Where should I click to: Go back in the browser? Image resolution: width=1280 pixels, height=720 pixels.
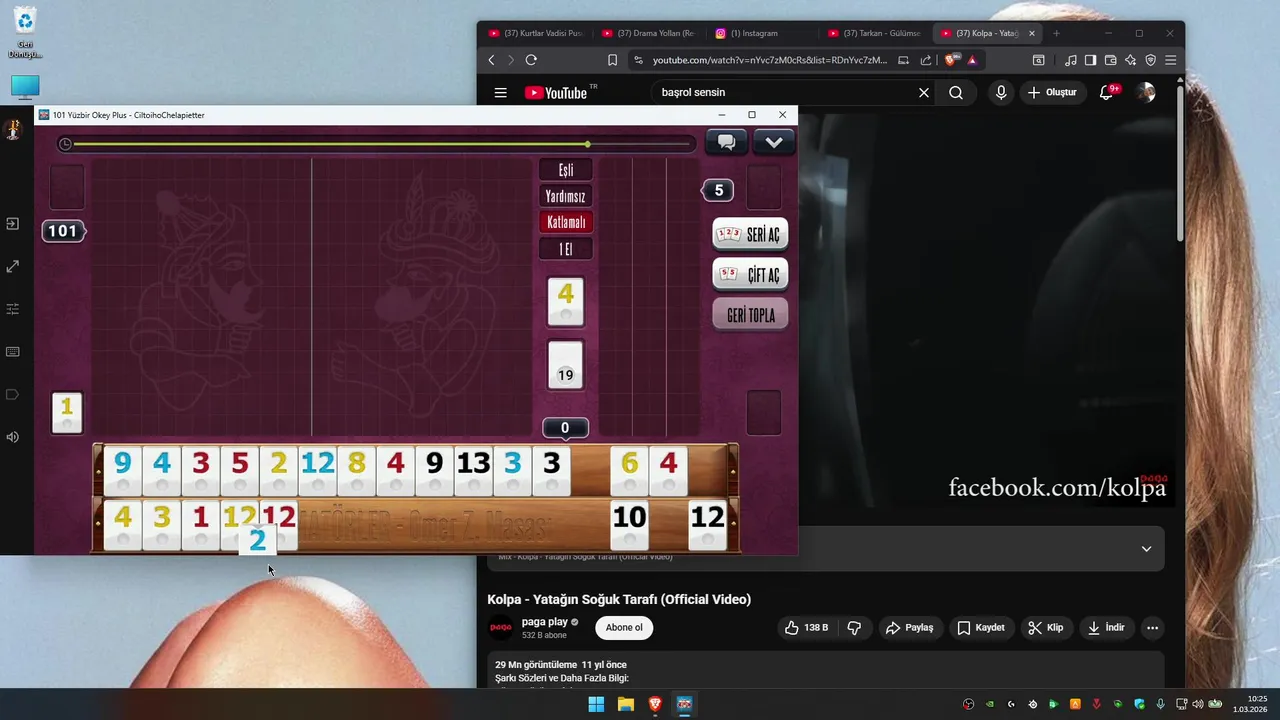pyautogui.click(x=491, y=60)
